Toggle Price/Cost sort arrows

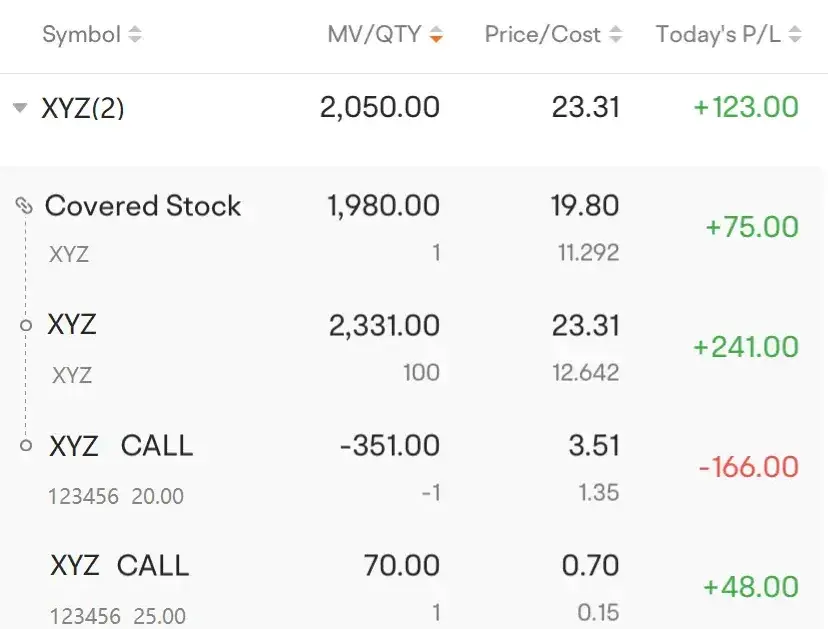pos(615,35)
